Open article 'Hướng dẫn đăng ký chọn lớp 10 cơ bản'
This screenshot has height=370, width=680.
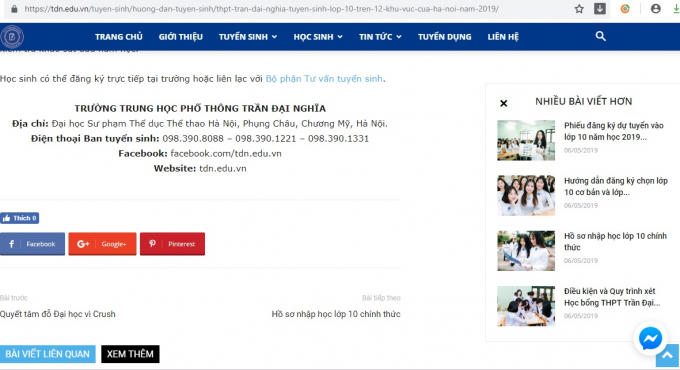[x=616, y=186]
